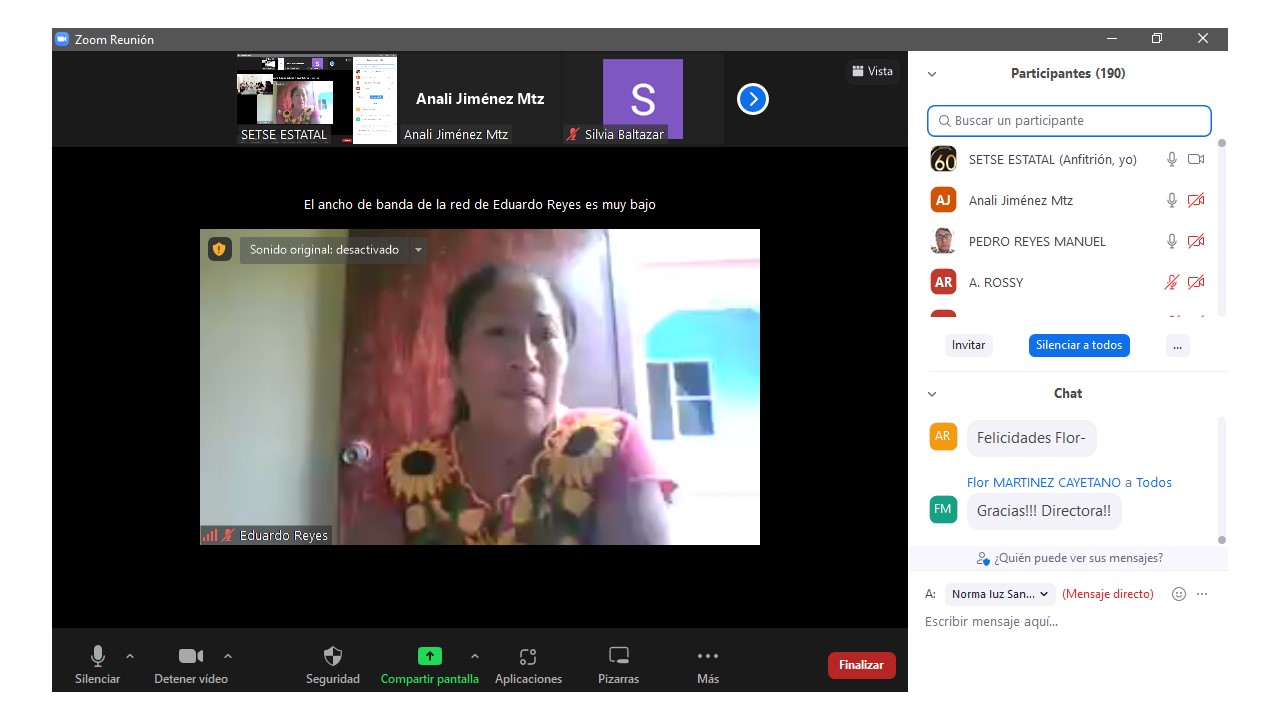This screenshot has width=1280, height=720.
Task: Collapse the Chat panel chevron
Action: 932,394
